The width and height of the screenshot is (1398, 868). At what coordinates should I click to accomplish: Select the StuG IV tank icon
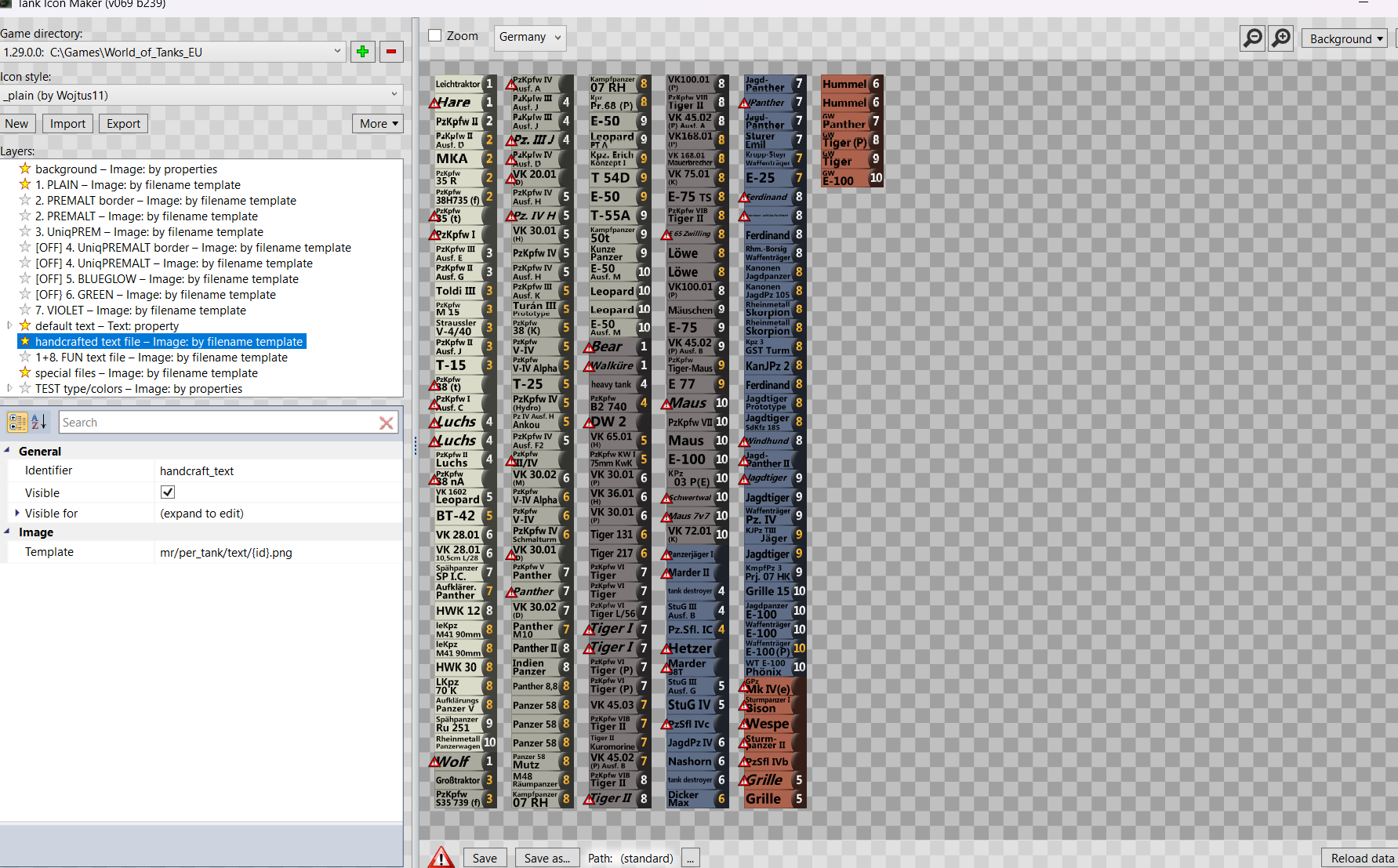(x=697, y=705)
